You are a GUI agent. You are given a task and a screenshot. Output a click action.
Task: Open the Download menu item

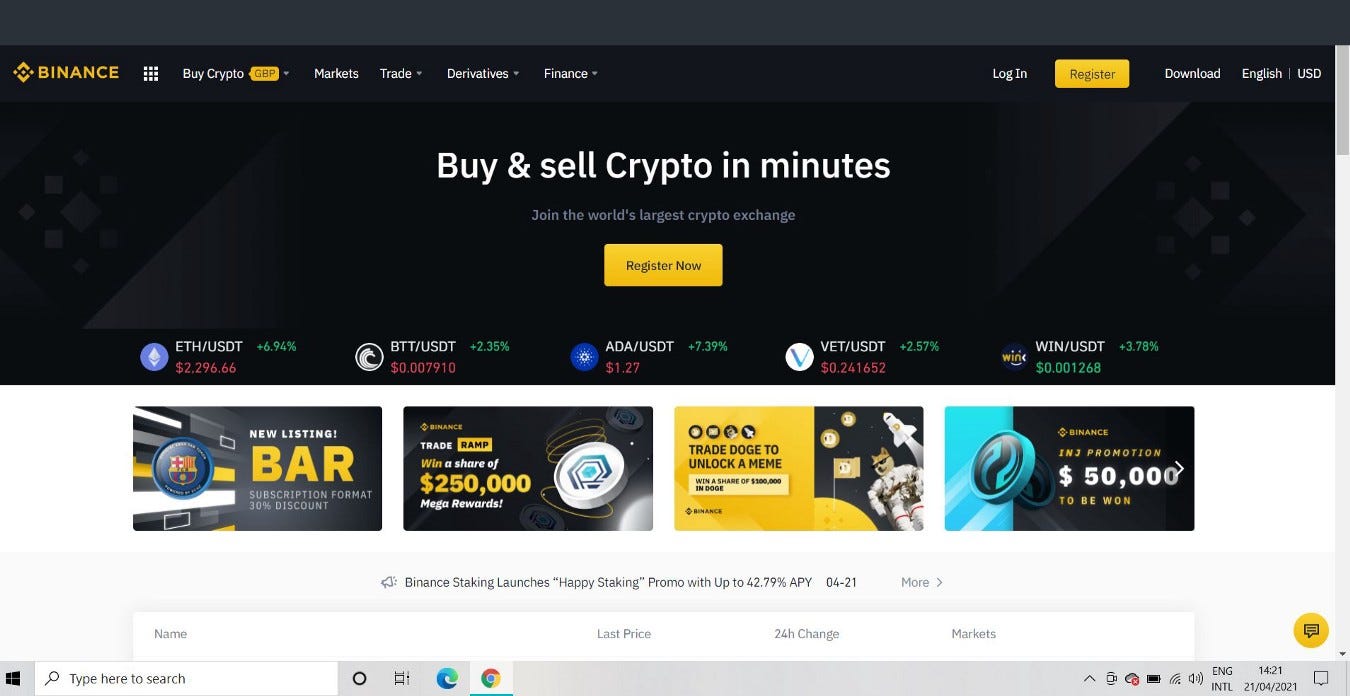1192,73
